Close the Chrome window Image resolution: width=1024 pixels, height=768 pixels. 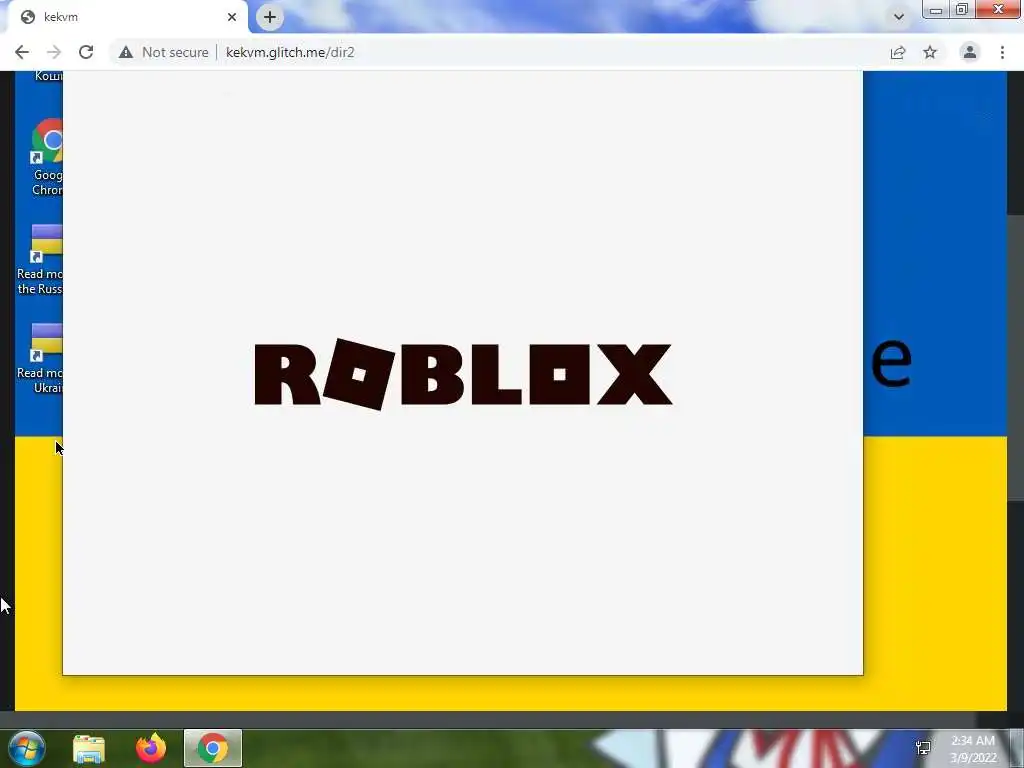[999, 10]
